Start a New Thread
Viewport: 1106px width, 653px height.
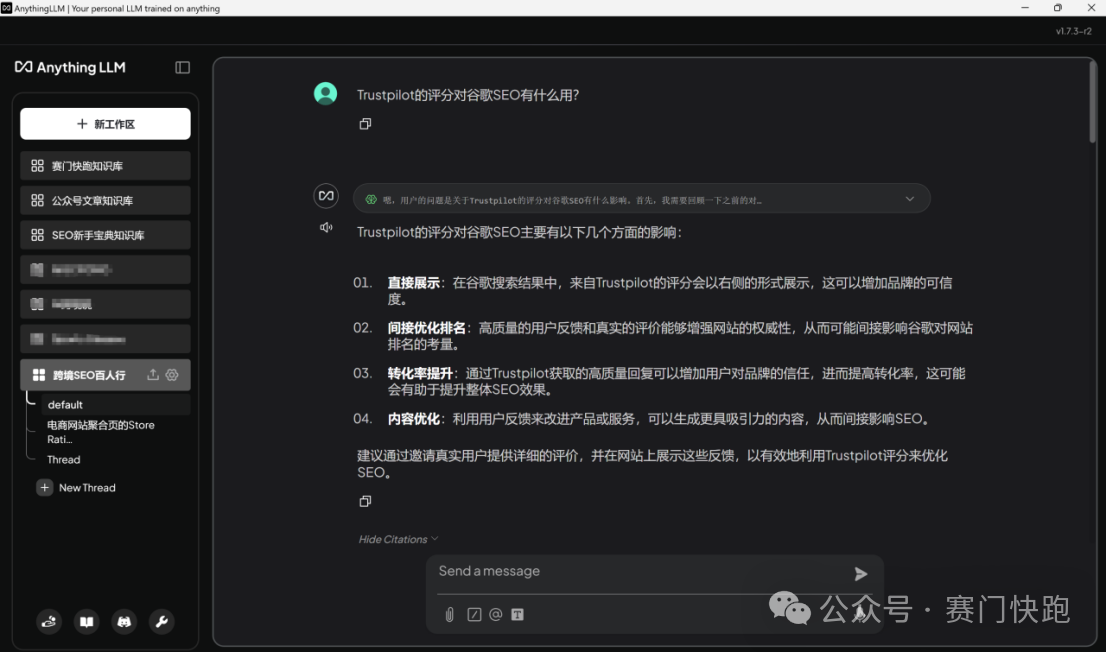point(76,488)
